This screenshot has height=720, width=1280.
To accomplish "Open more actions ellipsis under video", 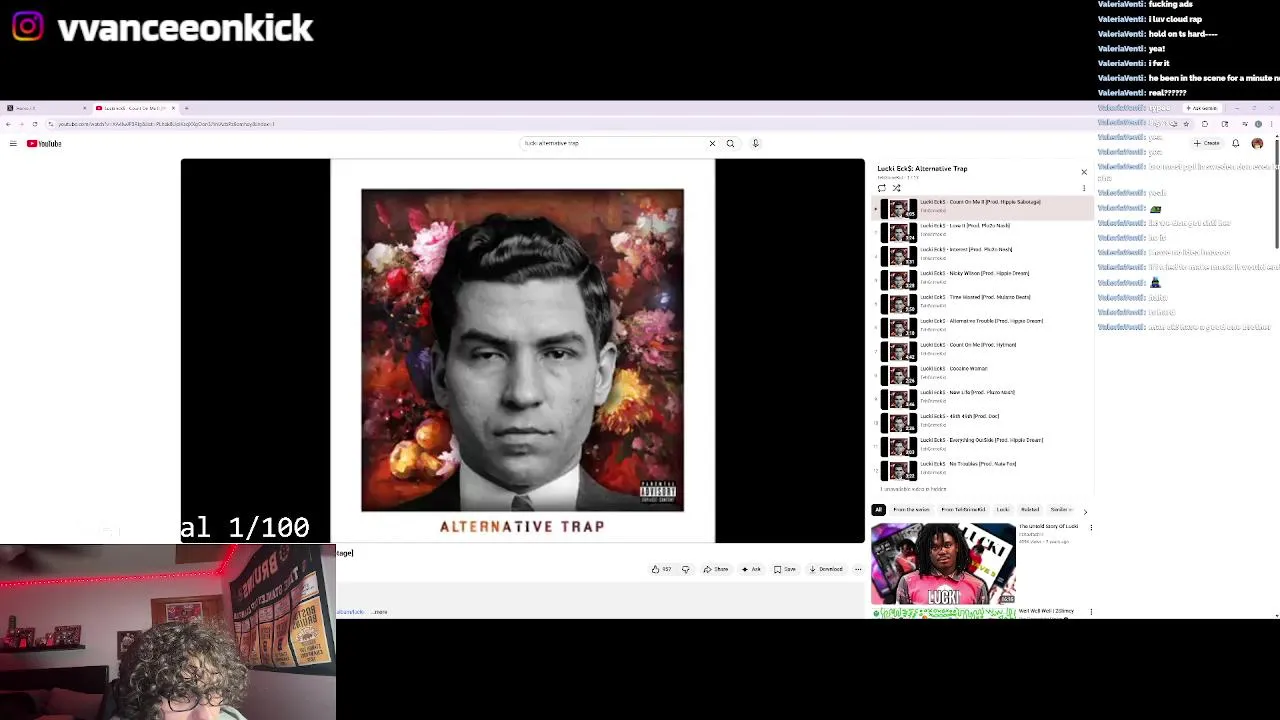I will 858,569.
